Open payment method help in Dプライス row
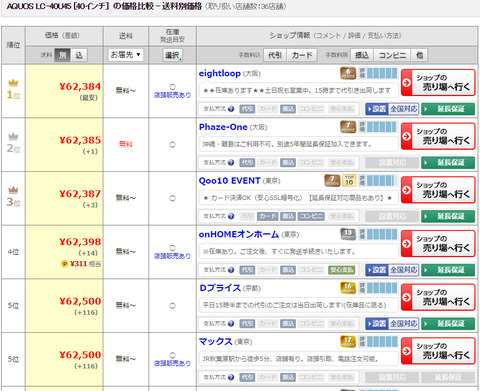The image size is (480, 391). [x=231, y=324]
